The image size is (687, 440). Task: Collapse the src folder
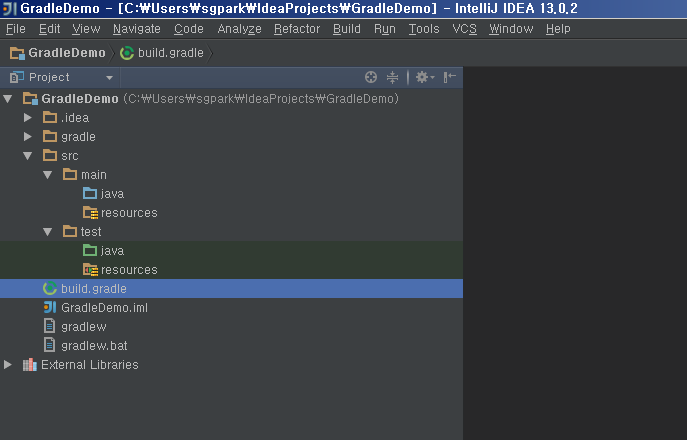(28, 156)
